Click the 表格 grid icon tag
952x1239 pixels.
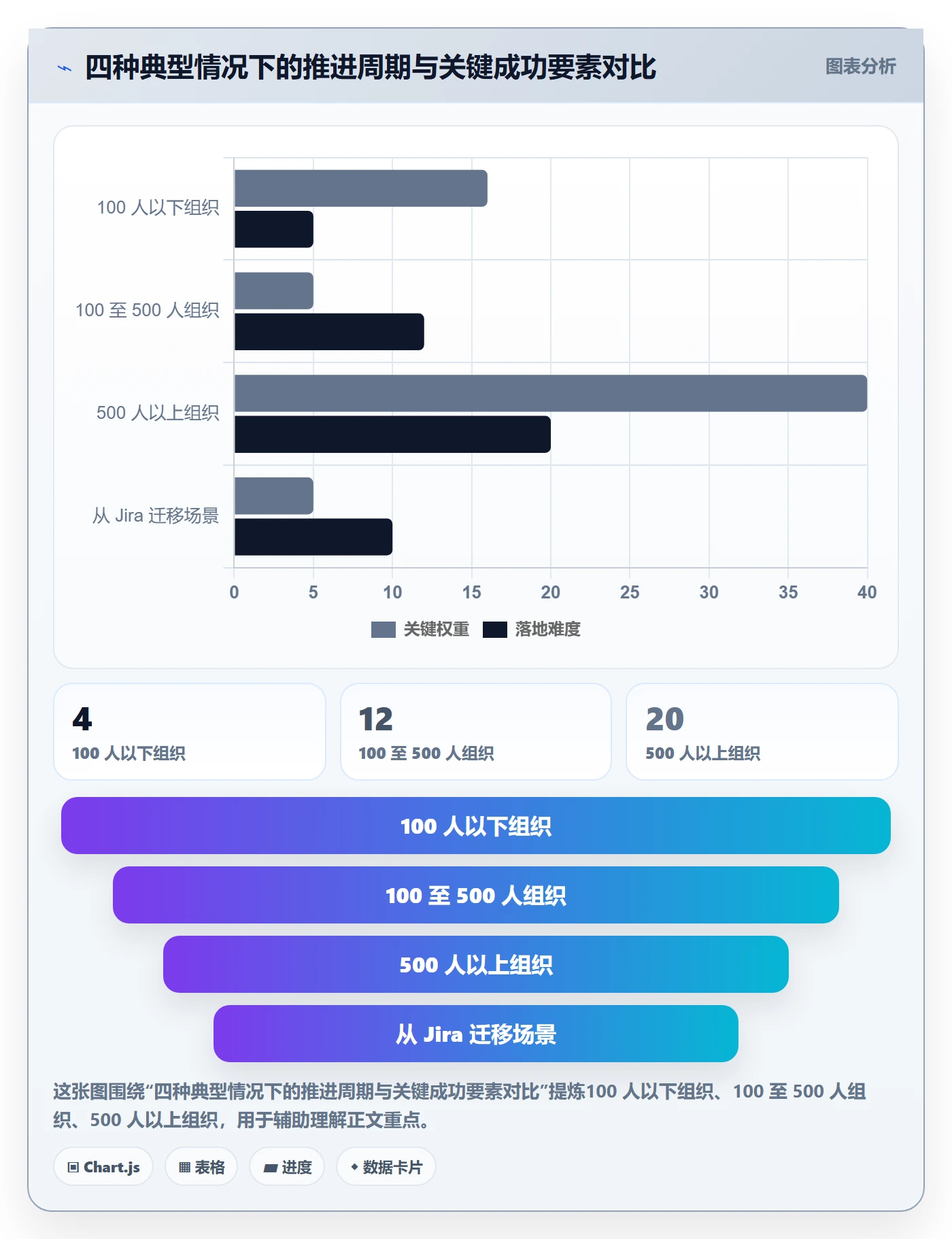(x=201, y=1167)
